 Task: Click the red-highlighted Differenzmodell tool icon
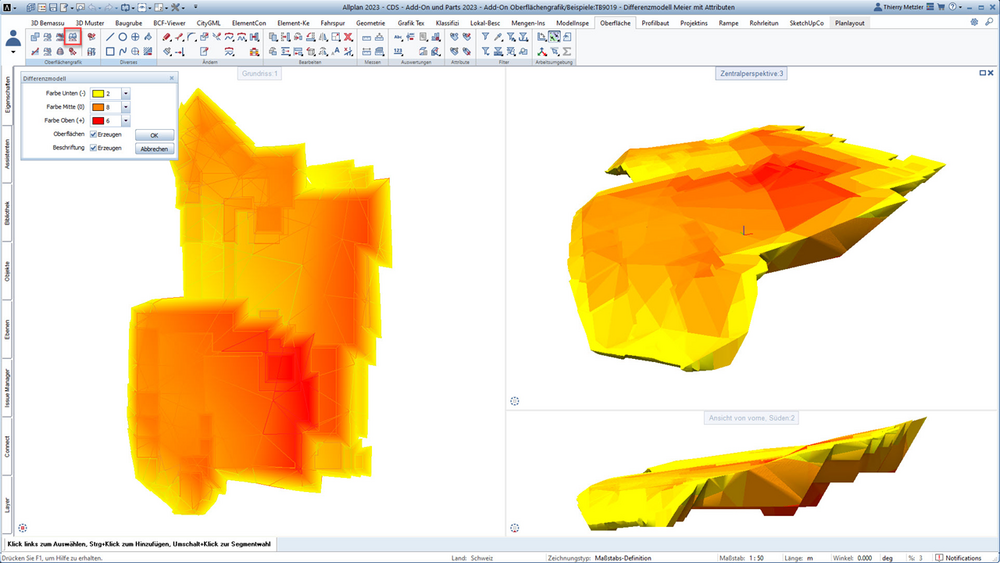(73, 37)
